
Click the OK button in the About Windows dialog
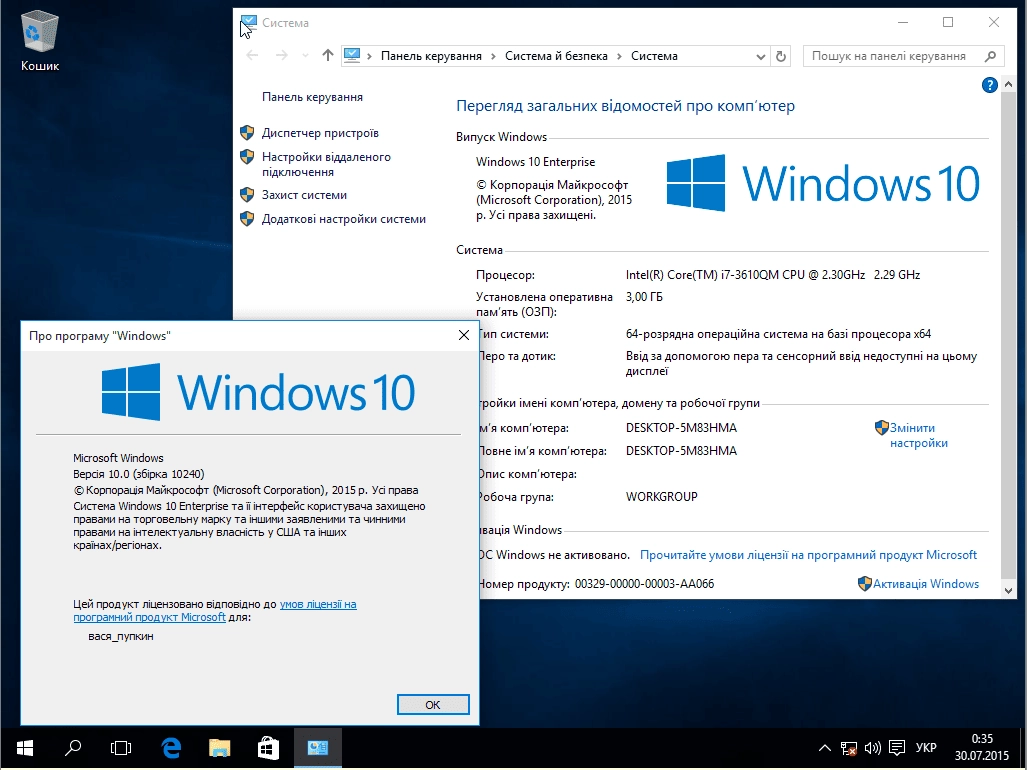(433, 705)
